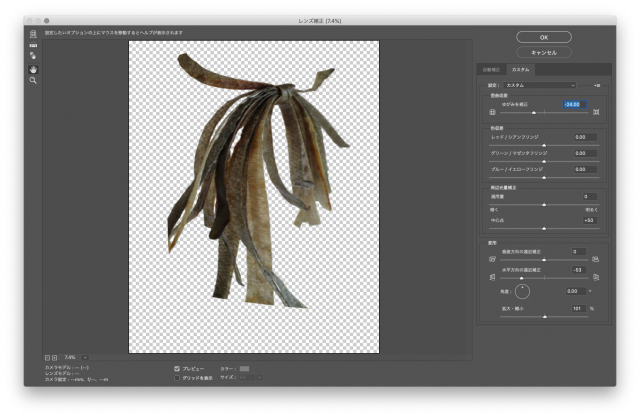This screenshot has width=640, height=418.
Task: Switch to the 自動補正 tab
Action: [x=492, y=70]
